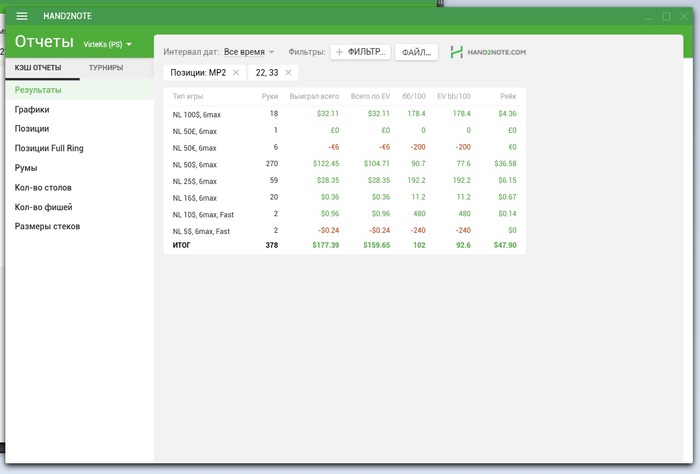This screenshot has width=700, height=474.
Task: Click the $159.65 total EV value
Action: (377, 245)
